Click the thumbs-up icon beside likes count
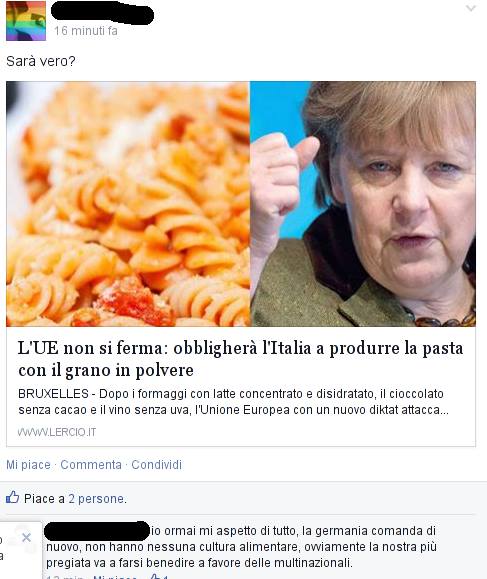487x579 pixels. coord(12,497)
